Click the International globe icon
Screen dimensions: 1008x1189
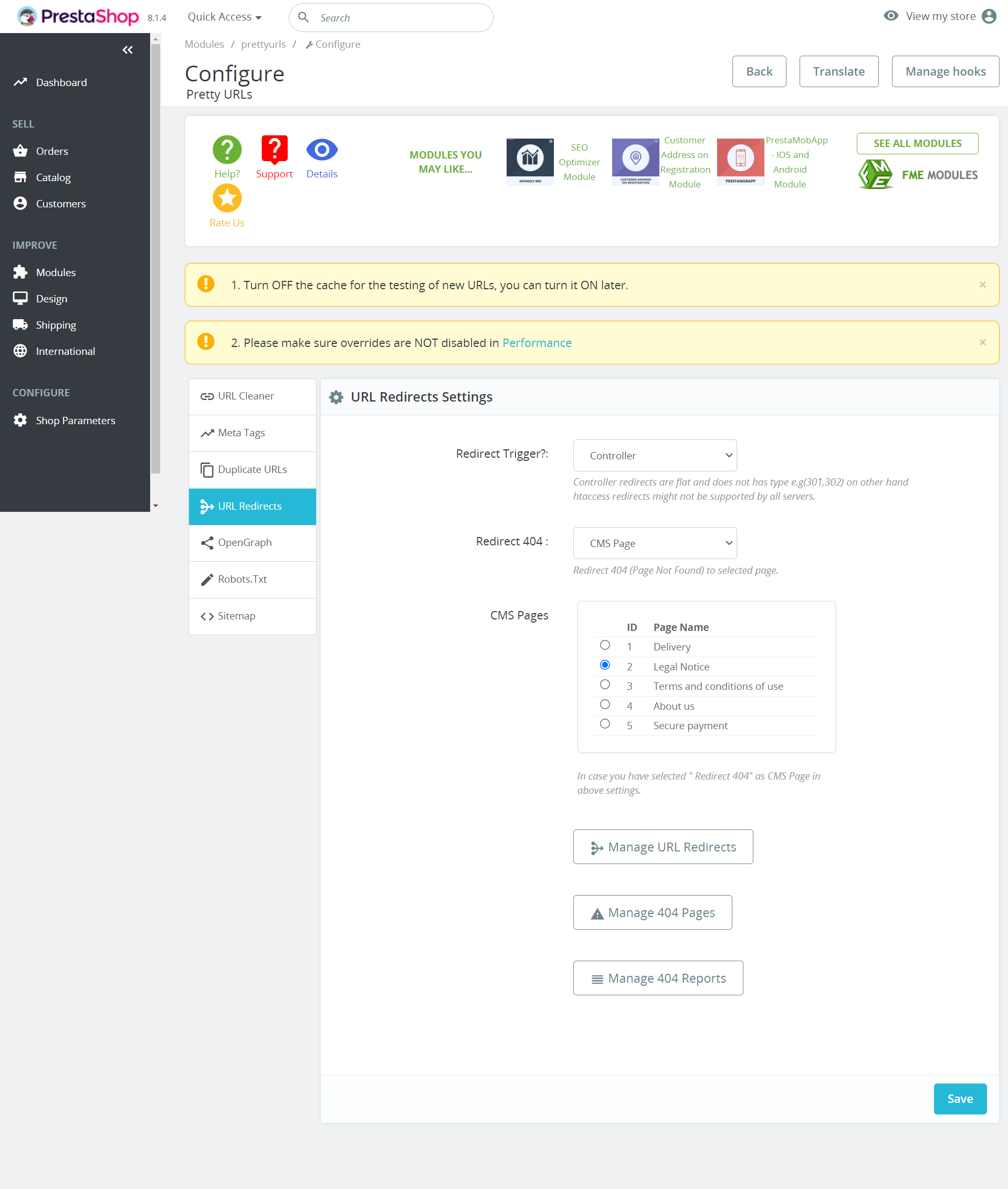20,351
